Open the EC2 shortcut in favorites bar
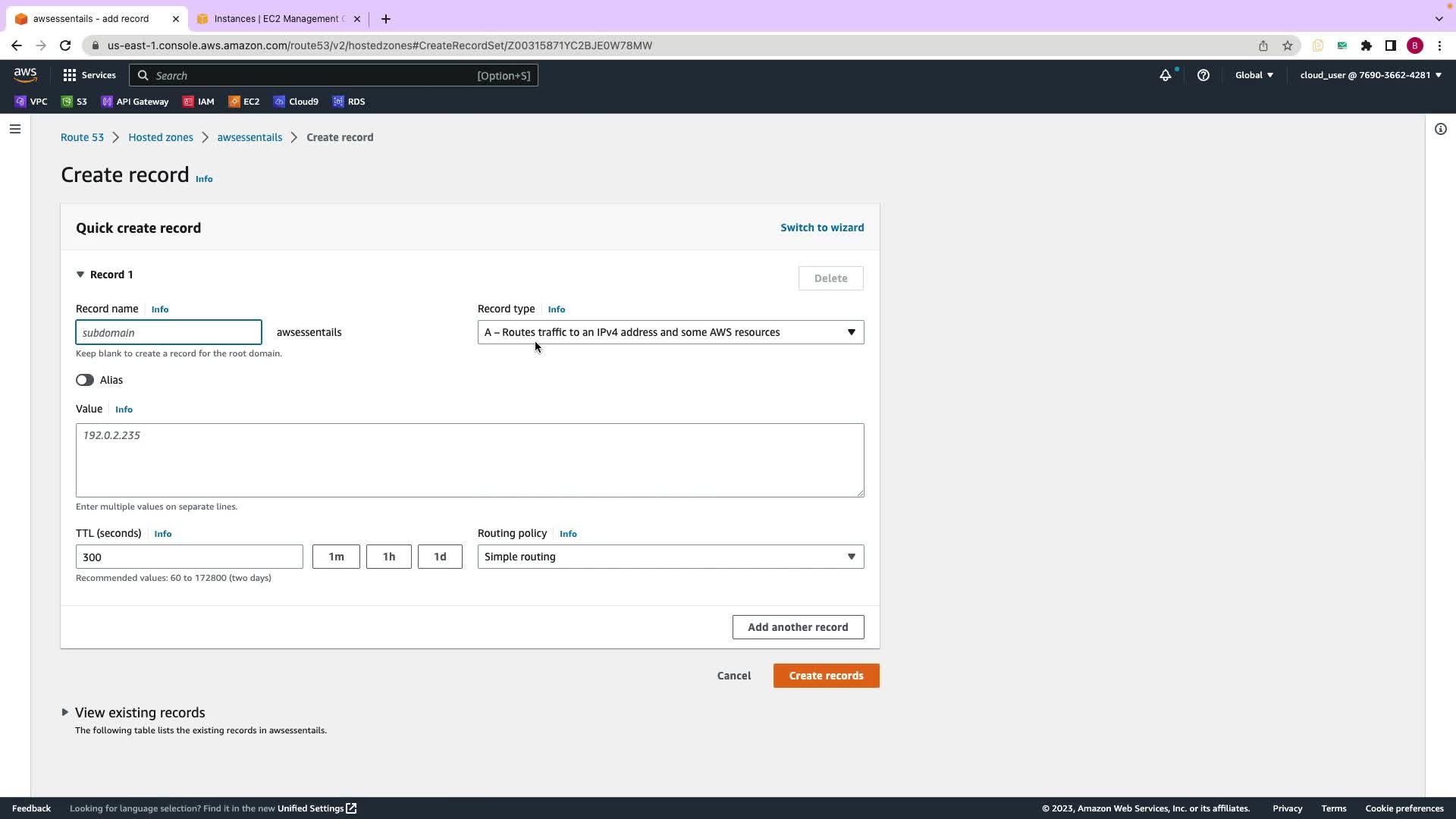This screenshot has width=1456, height=819. point(244,102)
